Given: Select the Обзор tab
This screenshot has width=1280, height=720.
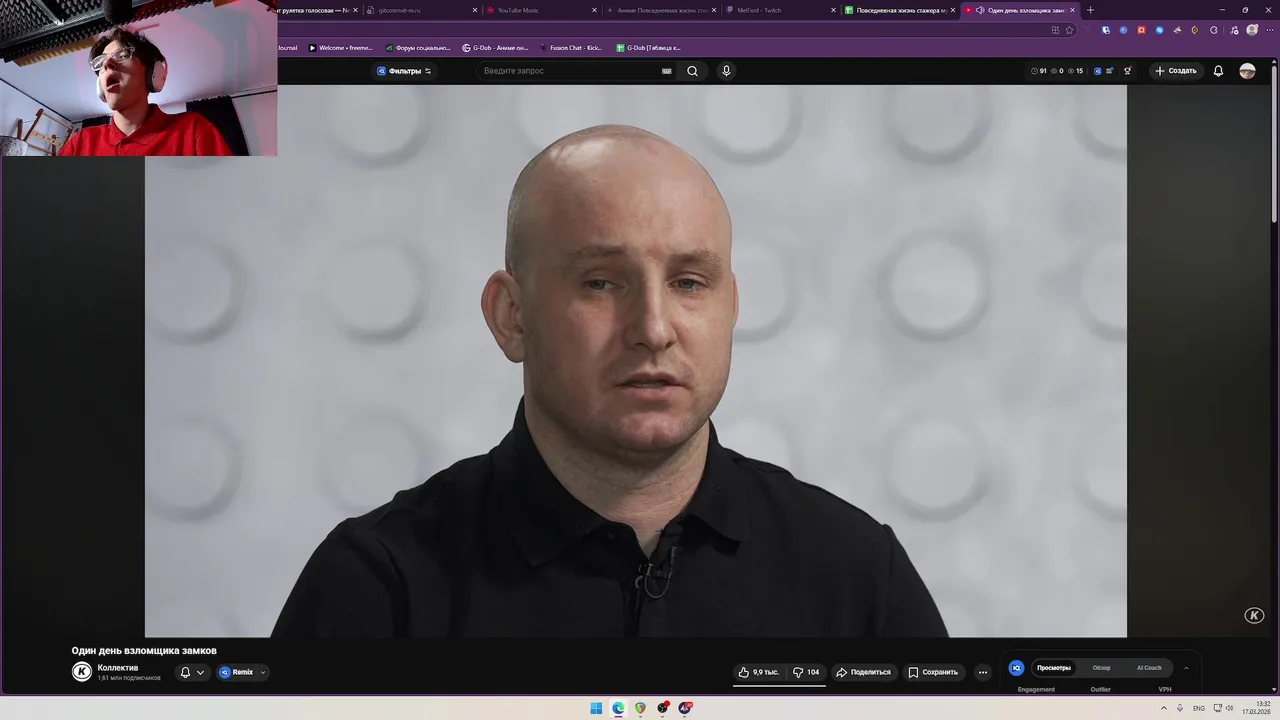Looking at the screenshot, I should (1101, 668).
